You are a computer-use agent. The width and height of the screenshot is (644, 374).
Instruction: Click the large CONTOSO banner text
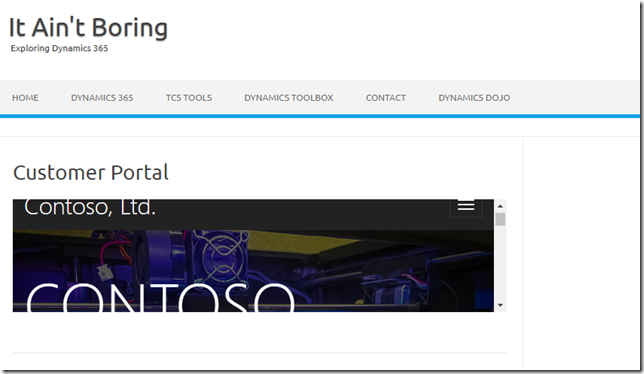tap(160, 297)
